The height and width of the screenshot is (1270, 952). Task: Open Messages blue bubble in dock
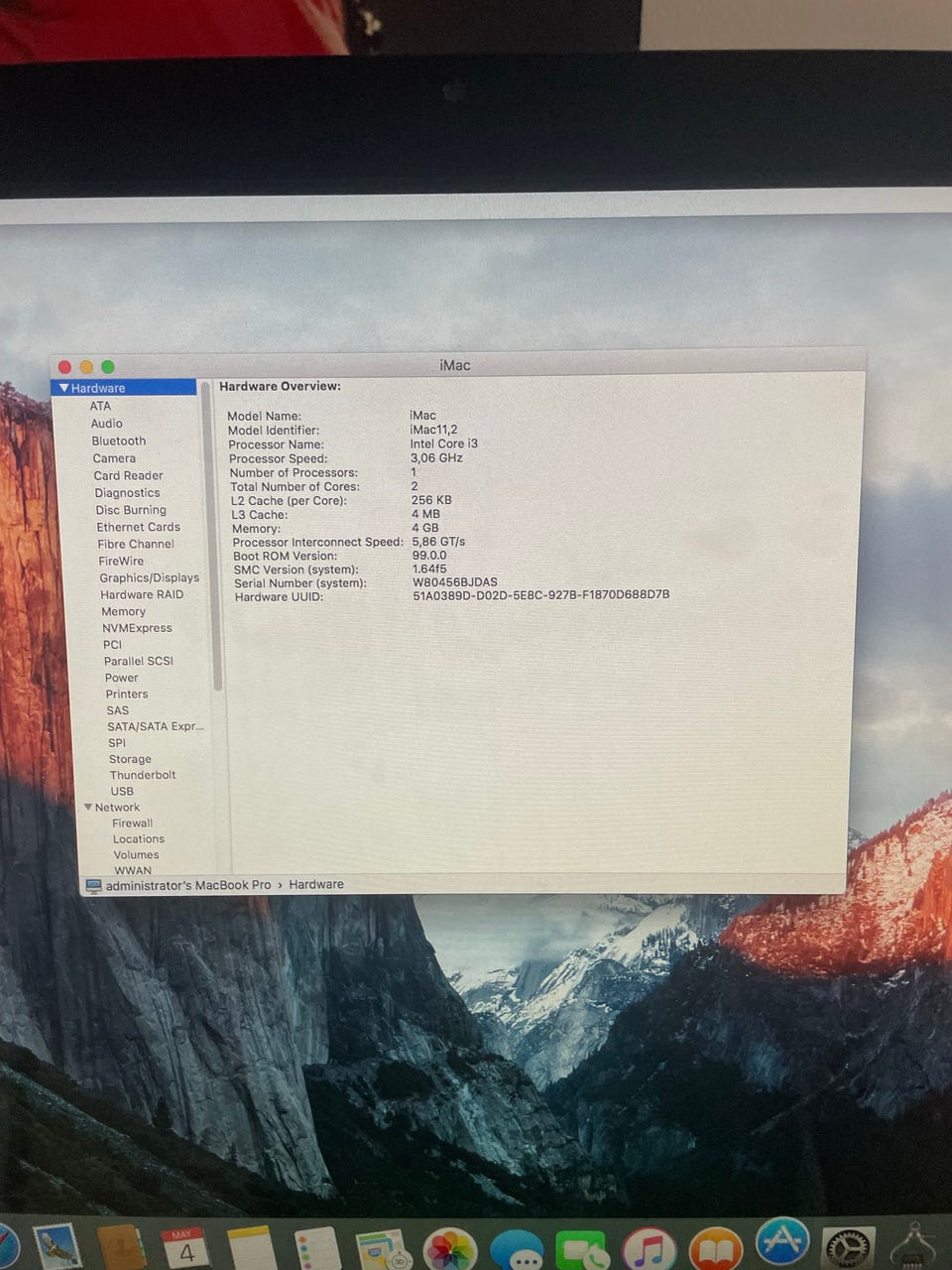(x=517, y=1251)
